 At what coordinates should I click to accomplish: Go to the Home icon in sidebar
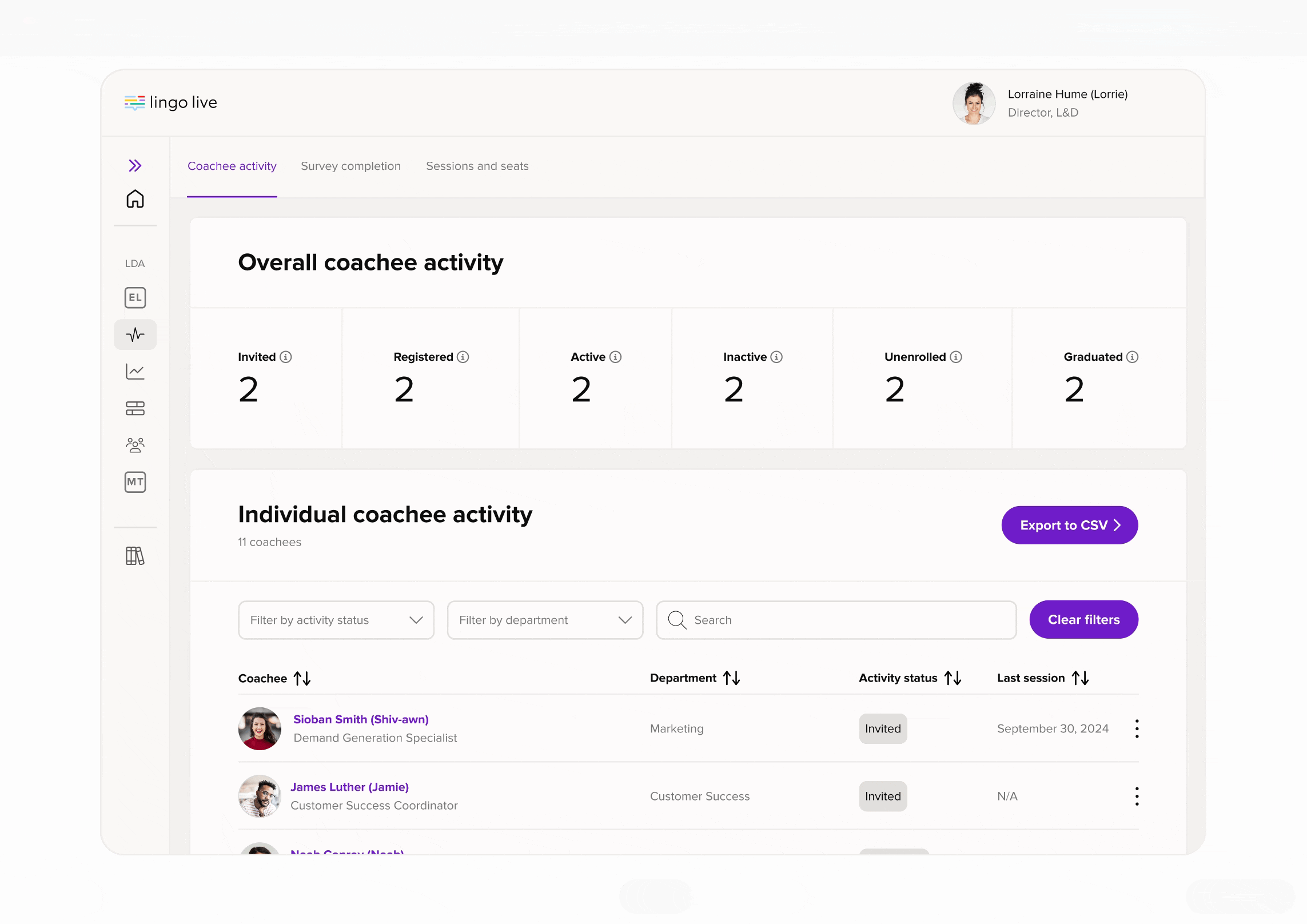(x=135, y=199)
